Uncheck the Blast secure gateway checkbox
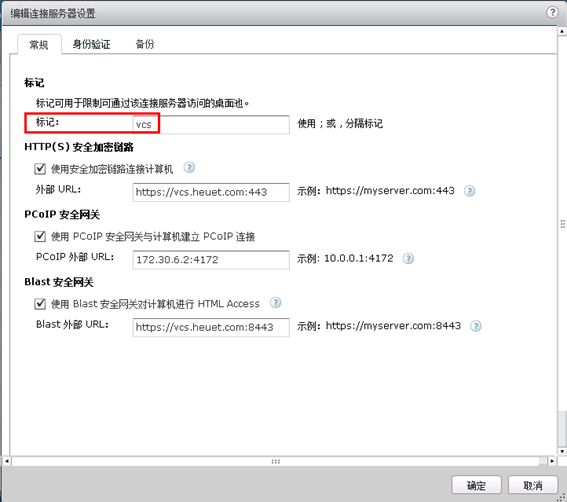Viewport: 567px width, 502px height. coord(40,304)
